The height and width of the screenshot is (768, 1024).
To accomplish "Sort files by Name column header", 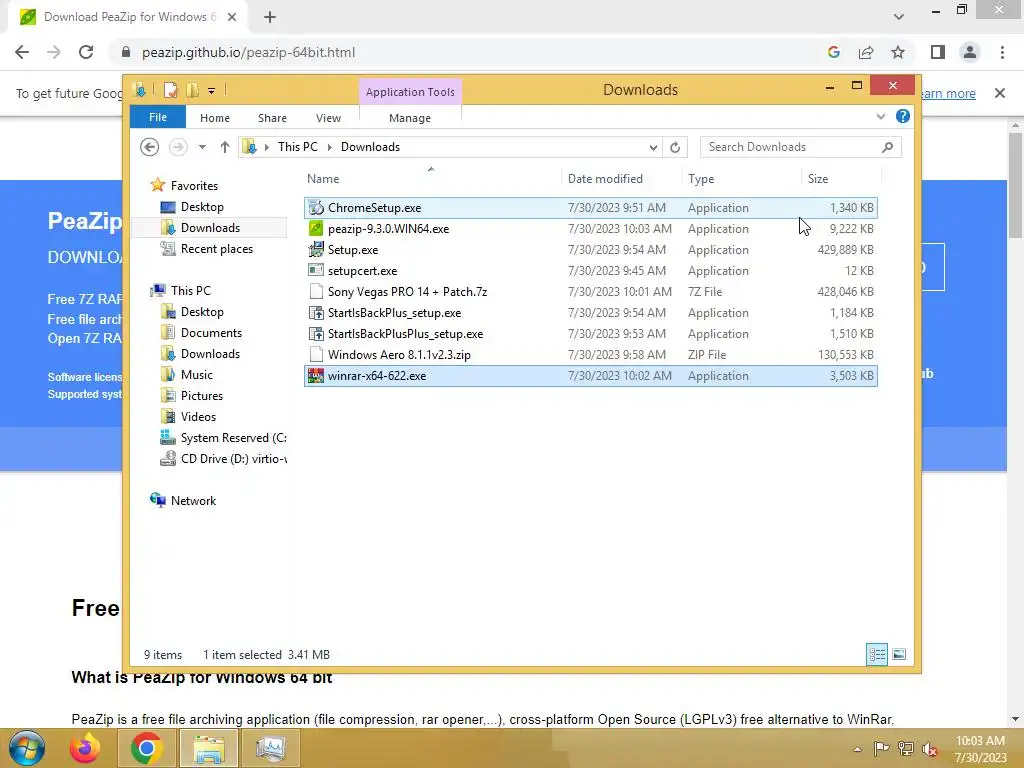I will (431, 178).
